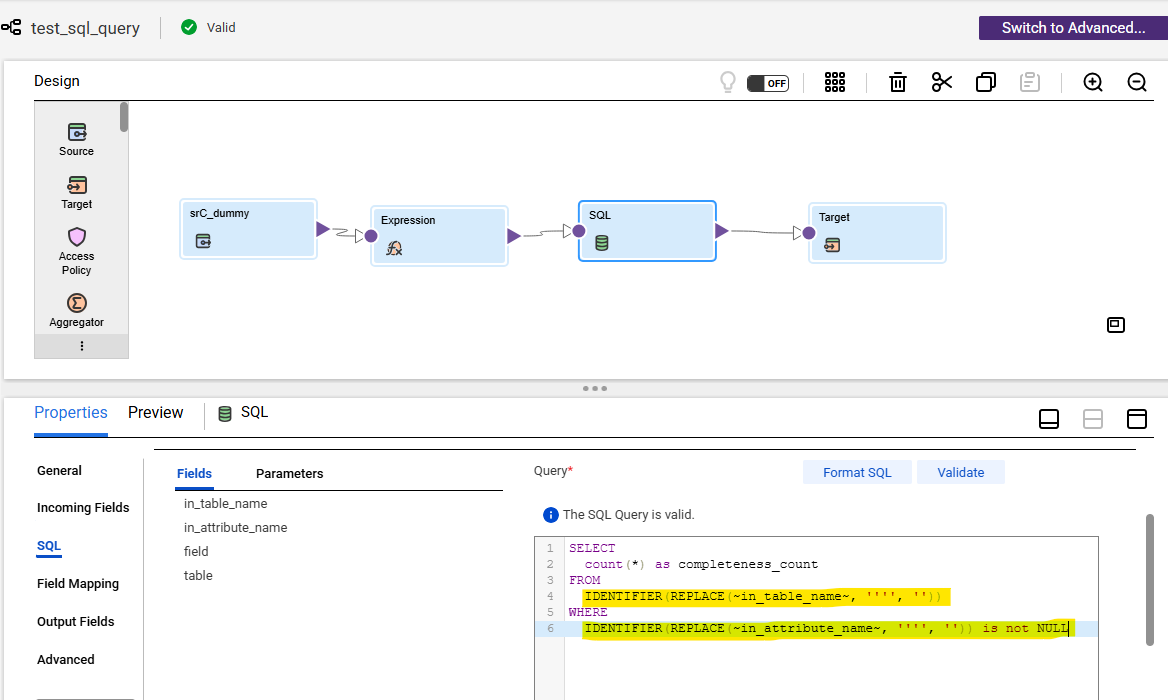Switch to Parameters tab
This screenshot has height=700, width=1168.
[290, 474]
